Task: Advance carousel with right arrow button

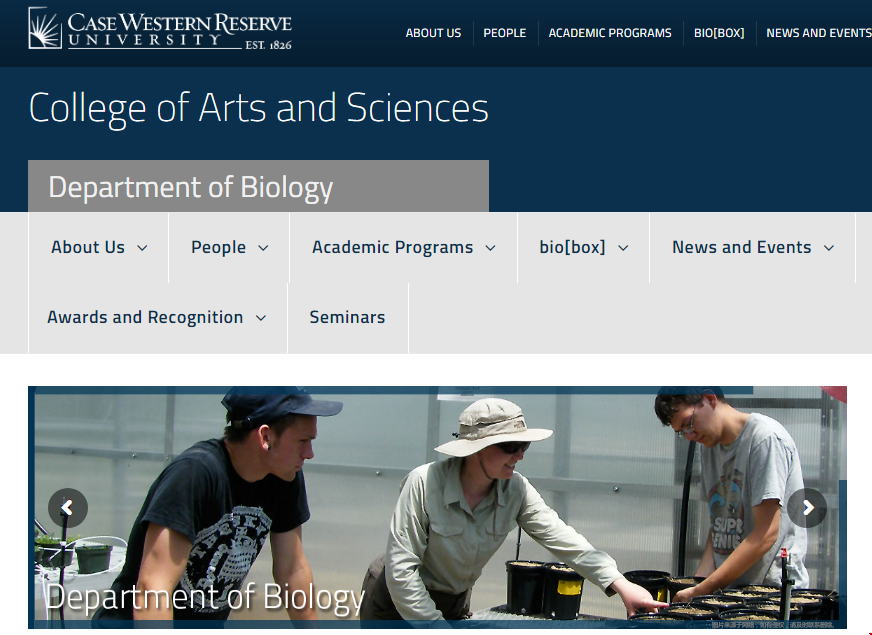Action: [807, 508]
